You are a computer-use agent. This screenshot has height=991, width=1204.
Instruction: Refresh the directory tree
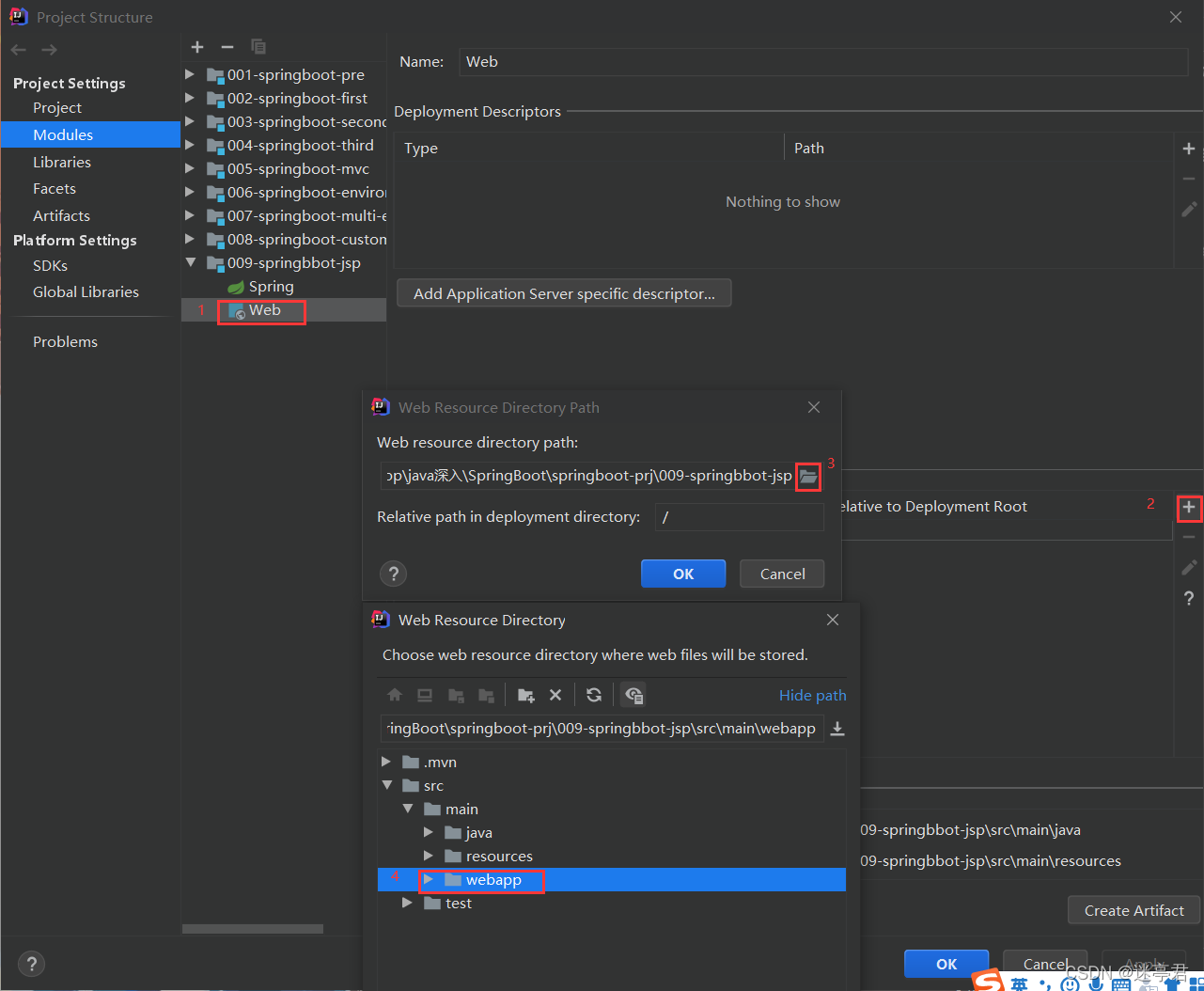click(594, 695)
